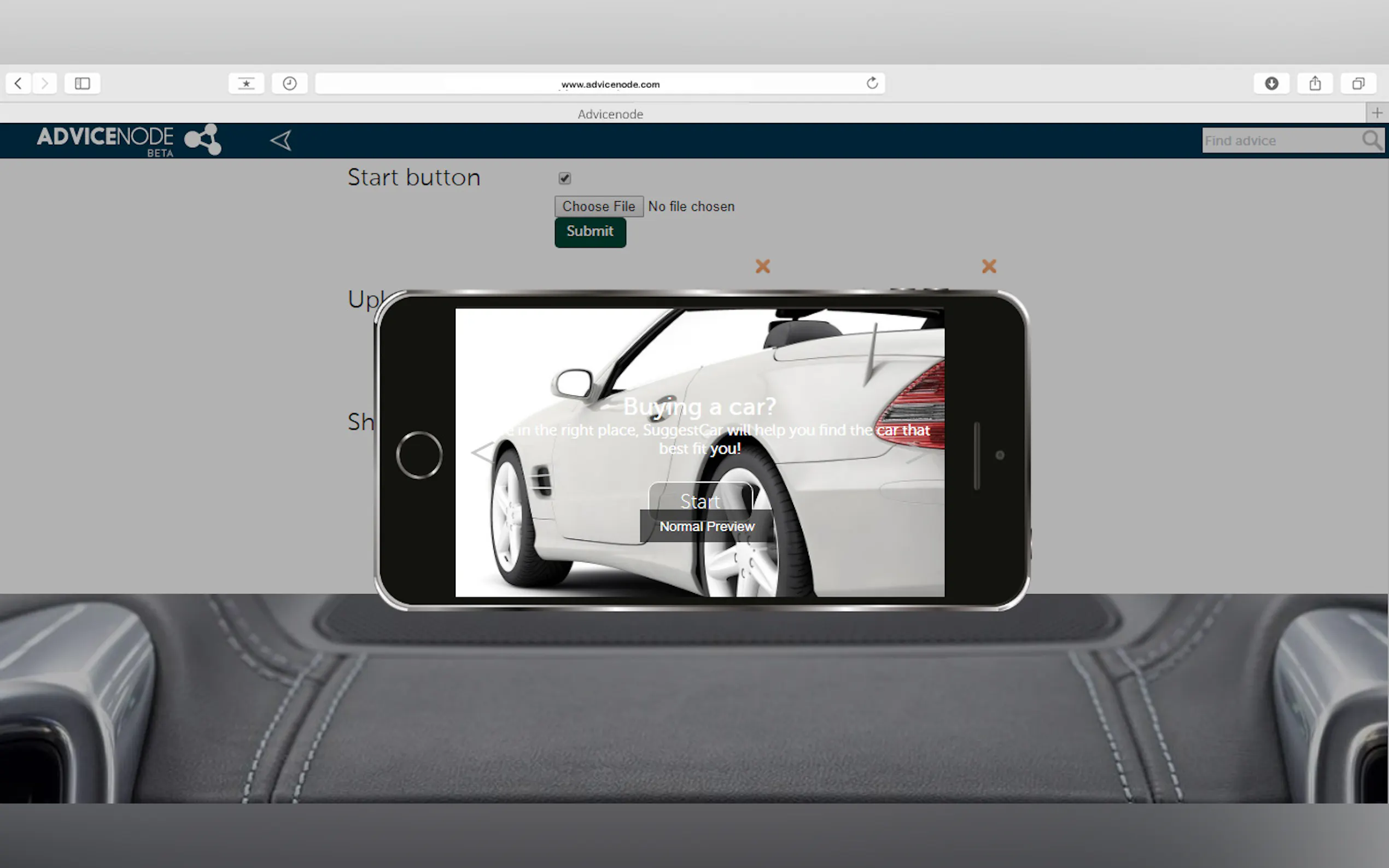
Task: Show all tabs overview icon
Action: coord(1358,83)
